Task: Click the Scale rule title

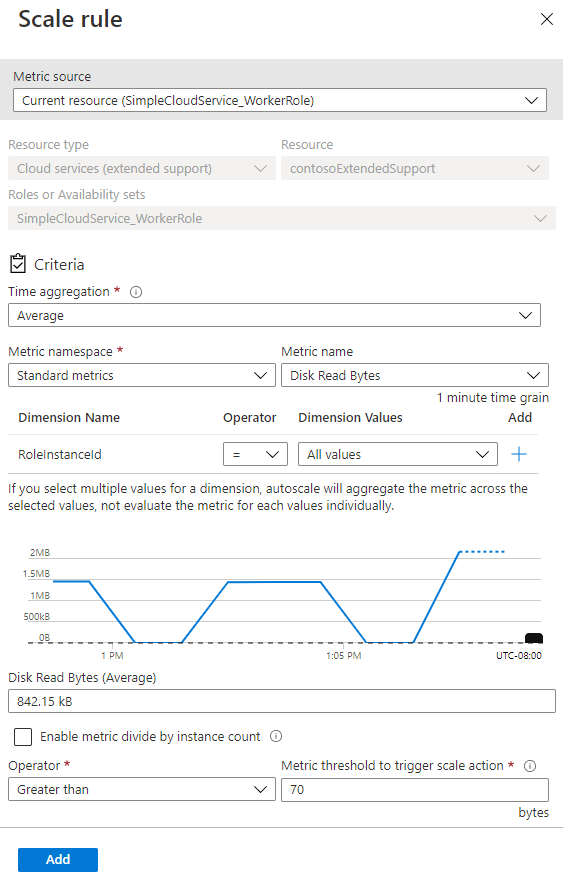Action: pyautogui.click(x=70, y=19)
